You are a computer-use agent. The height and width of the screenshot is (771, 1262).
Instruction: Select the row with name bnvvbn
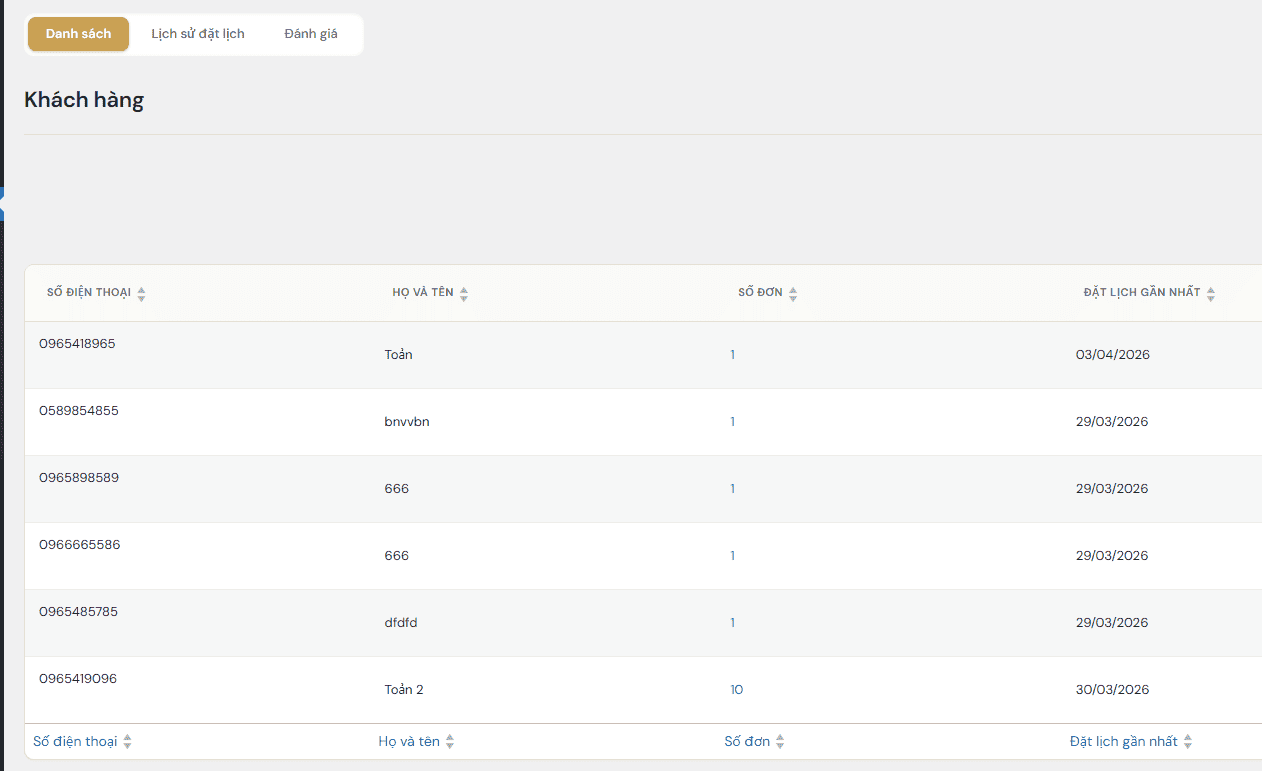click(x=407, y=422)
